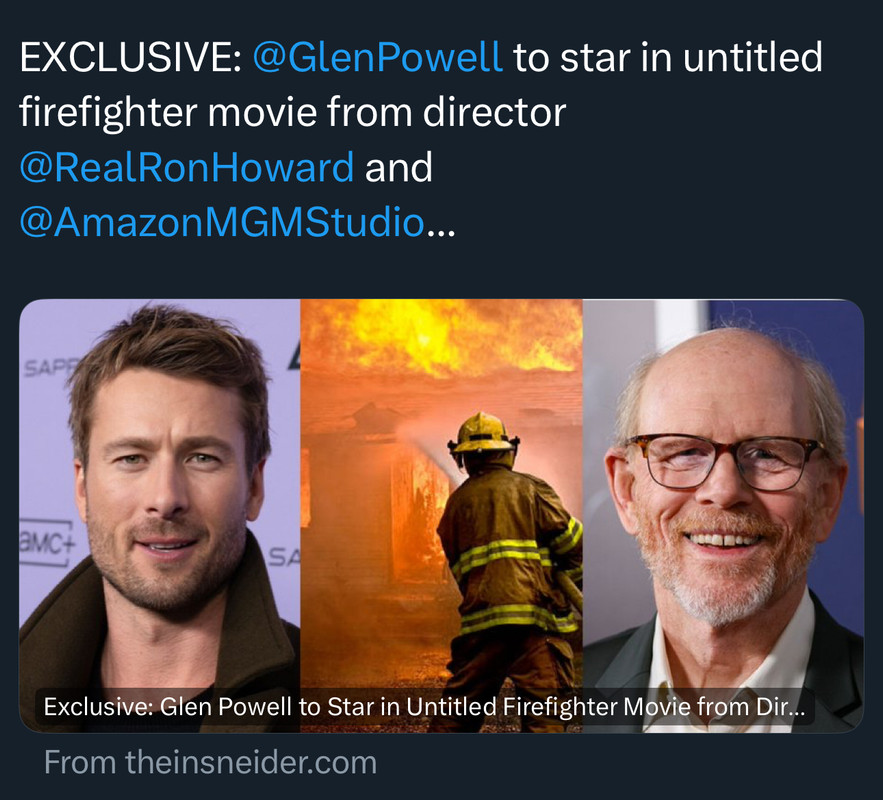Click the right portrait of smiling man with glasses

point(723,516)
